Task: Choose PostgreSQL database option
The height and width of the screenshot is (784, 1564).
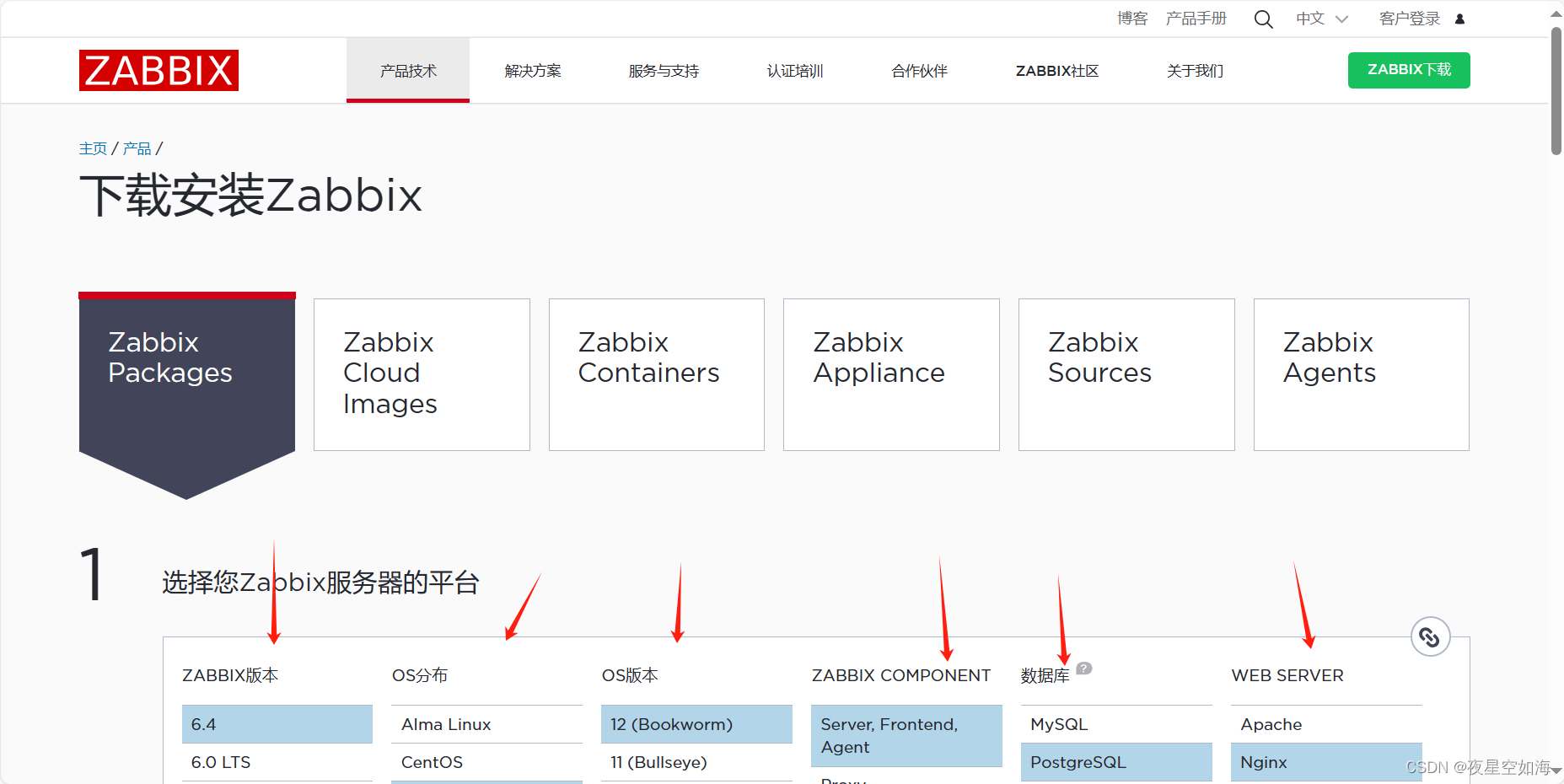Action: click(1116, 762)
